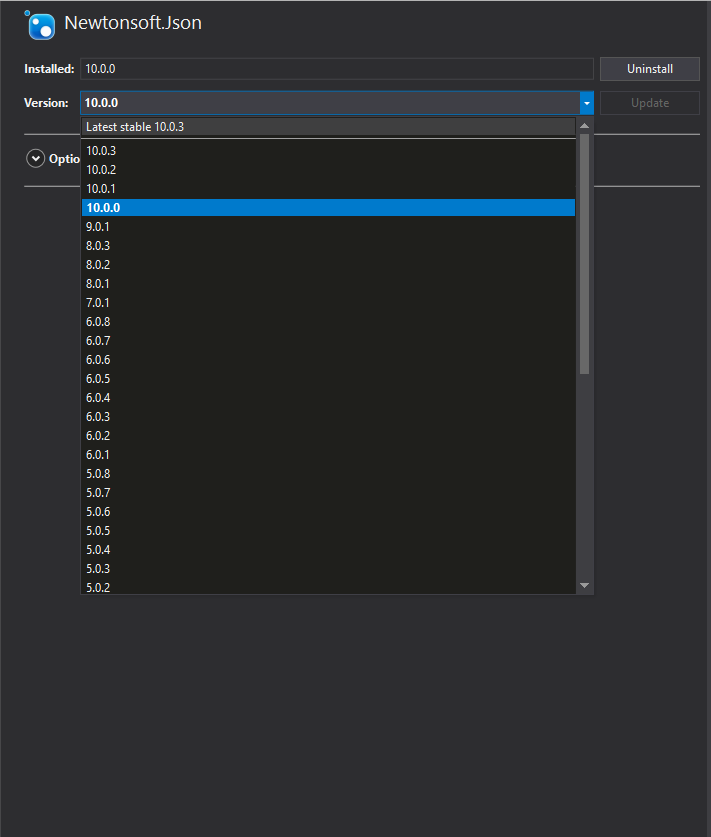The width and height of the screenshot is (711, 837).
Task: Select version 6.0.7
Action: [328, 341]
